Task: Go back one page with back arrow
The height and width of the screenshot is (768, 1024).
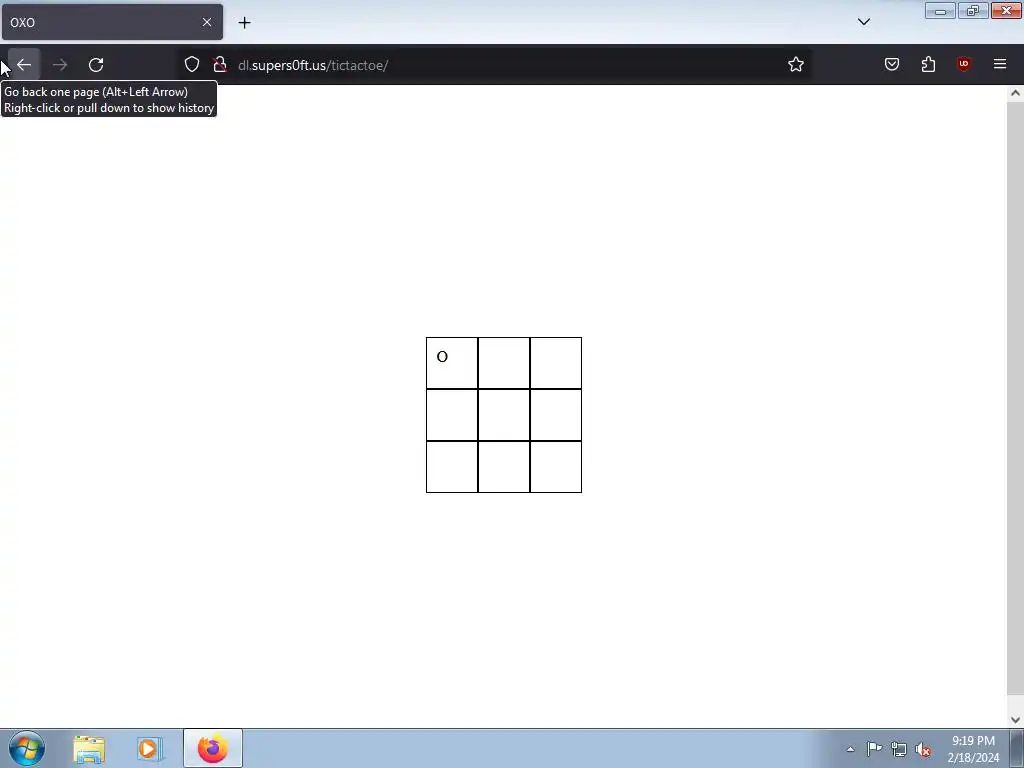Action: click(x=24, y=65)
